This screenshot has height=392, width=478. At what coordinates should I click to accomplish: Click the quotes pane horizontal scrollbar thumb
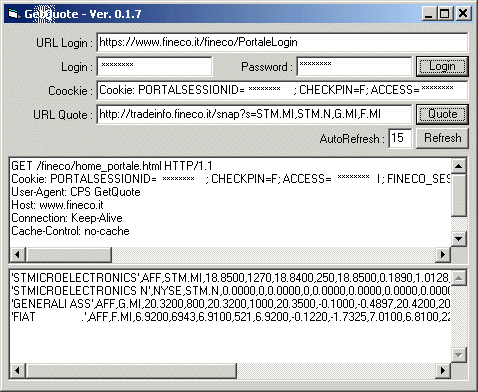pos(131,370)
